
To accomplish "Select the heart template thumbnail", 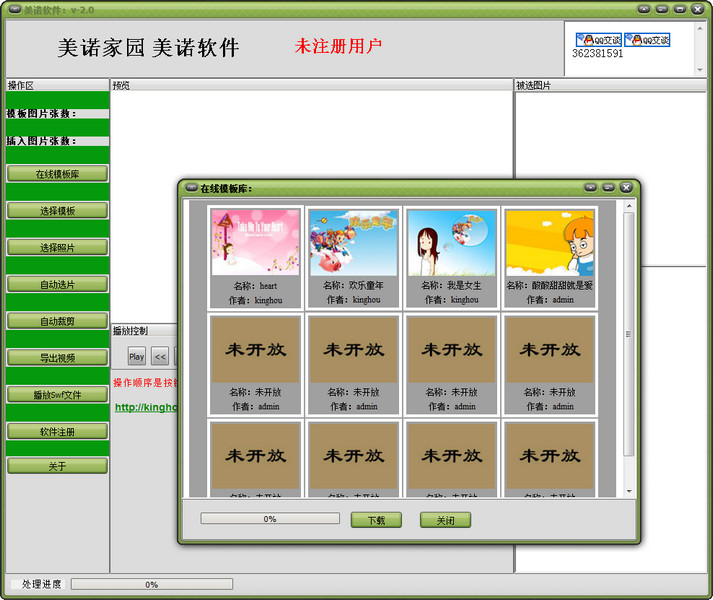I will point(255,242).
